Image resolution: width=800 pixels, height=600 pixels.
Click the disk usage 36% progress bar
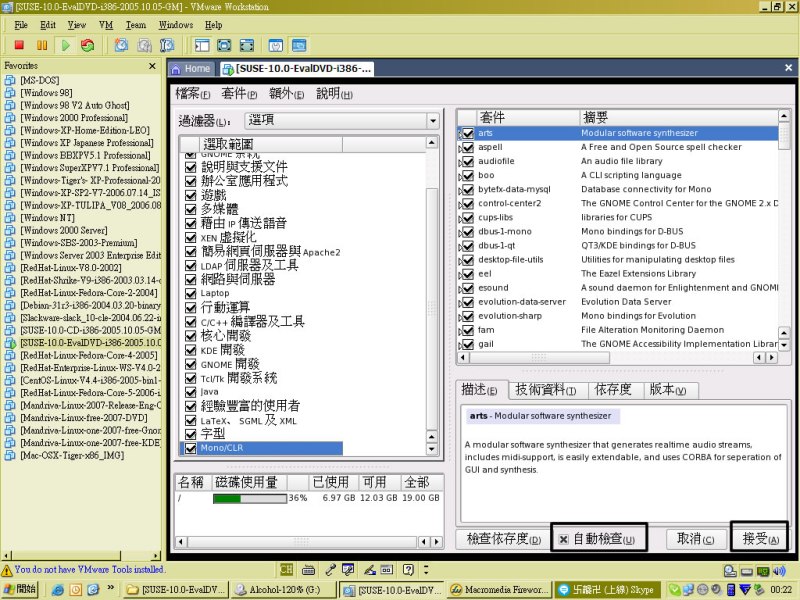coord(249,498)
